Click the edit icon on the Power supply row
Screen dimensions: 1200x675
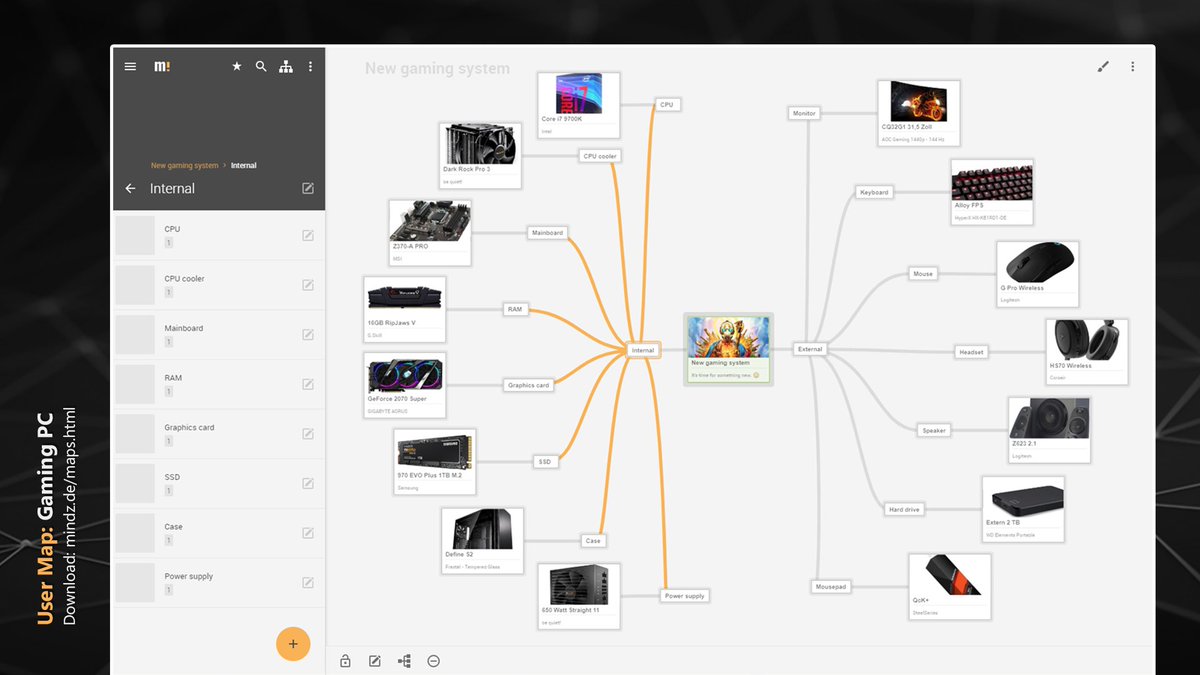coord(308,582)
